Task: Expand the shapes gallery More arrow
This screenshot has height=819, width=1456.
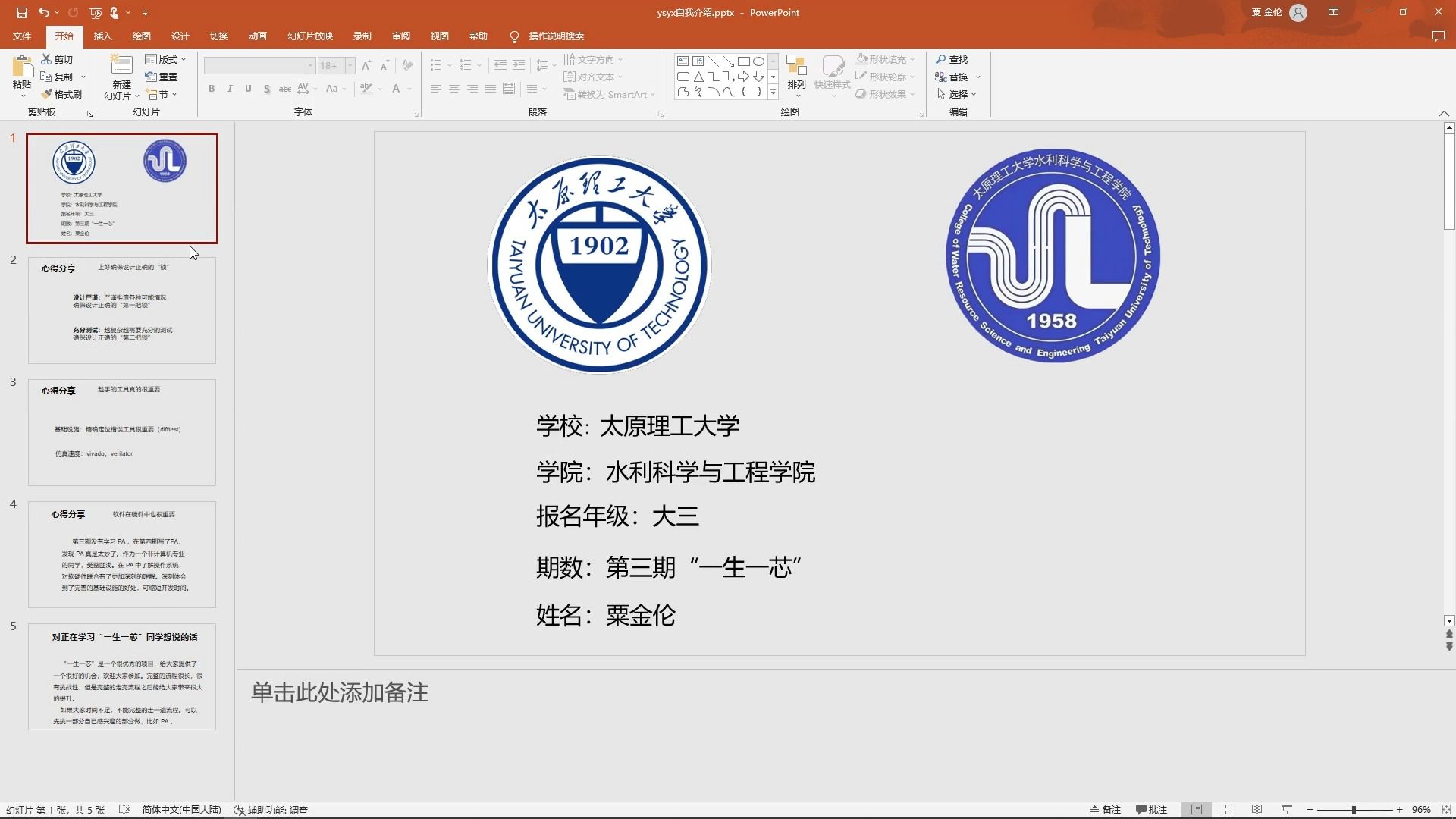Action: (x=773, y=92)
